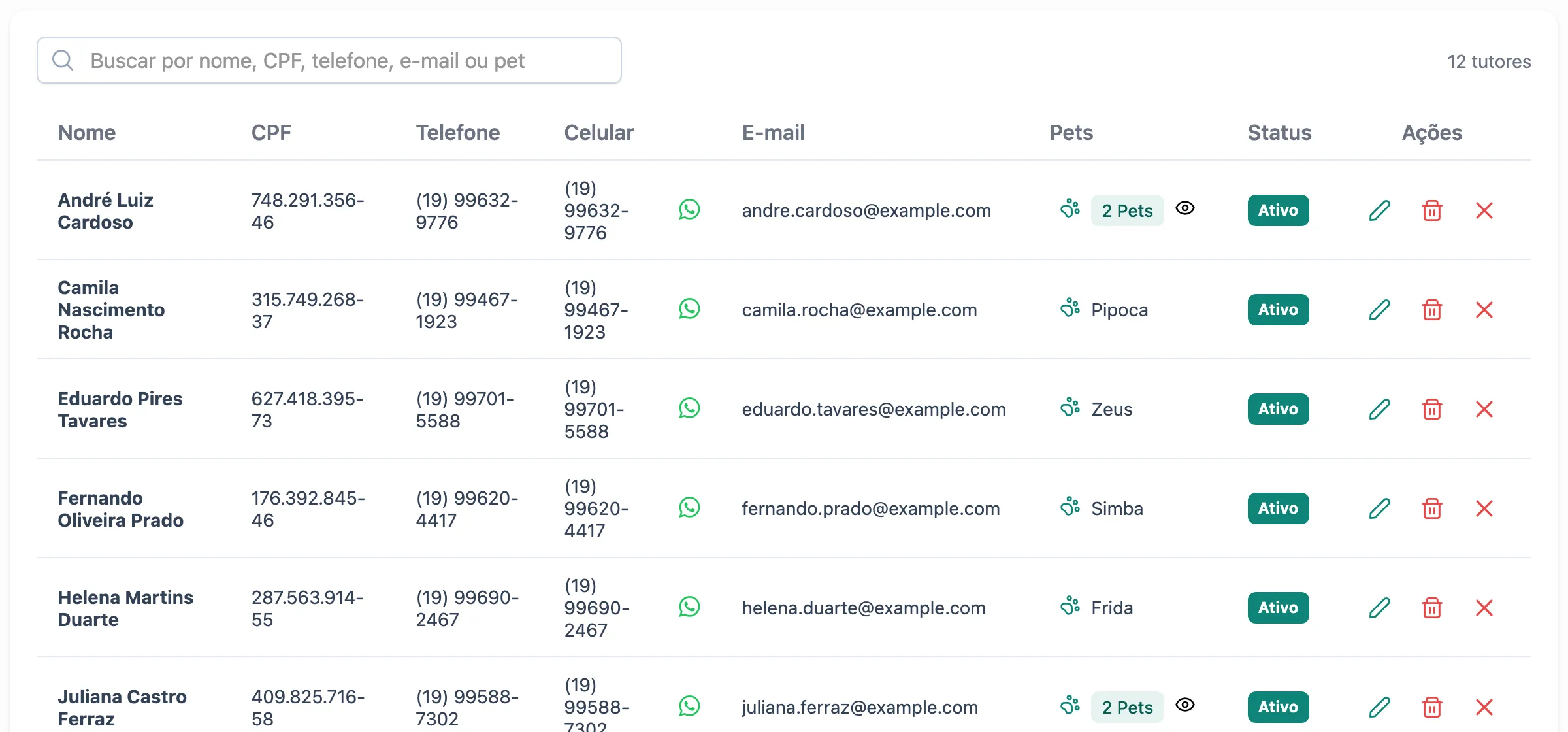Click the paw icon beside Frida
1568x732 pixels.
pos(1070,606)
